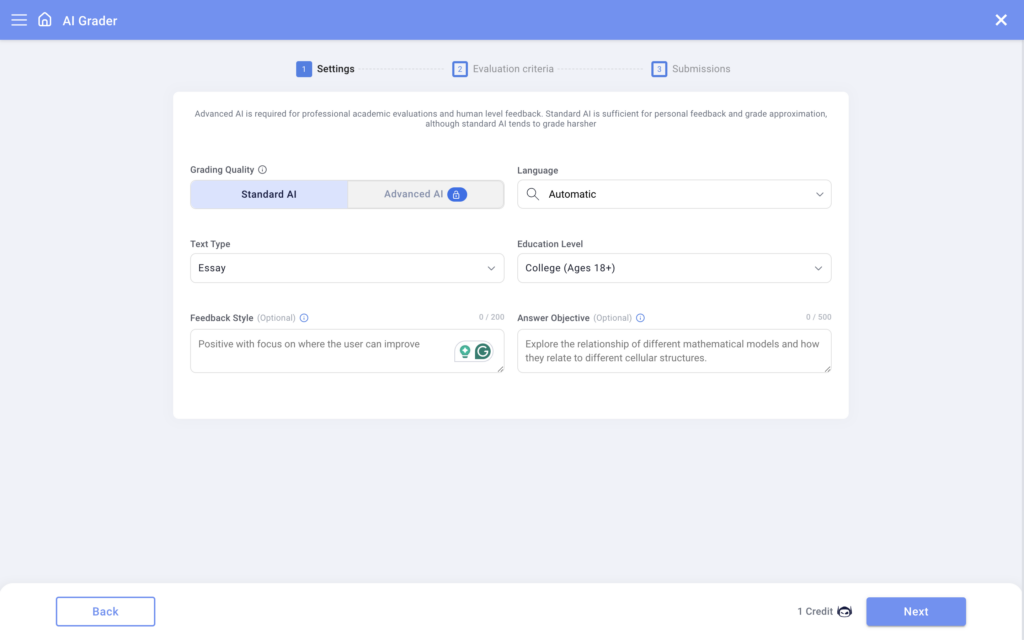Click the lightbulb suggestion icon near Feedback Style
The image size is (1024, 640).
click(x=465, y=351)
